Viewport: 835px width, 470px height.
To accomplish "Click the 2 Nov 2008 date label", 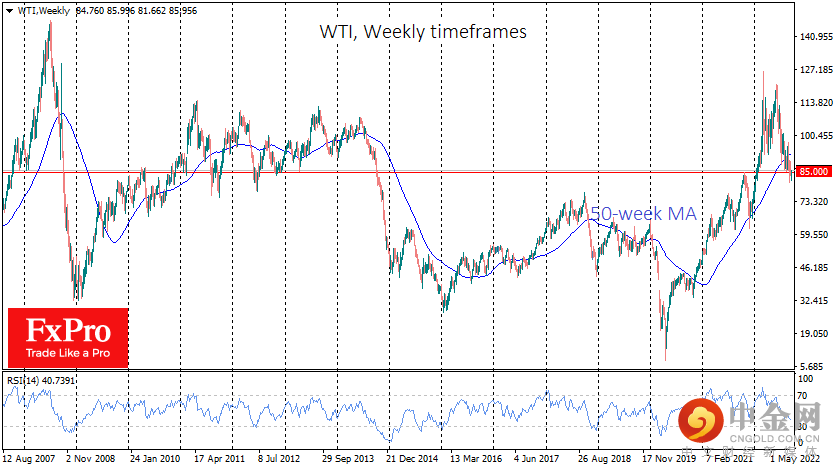I will [x=91, y=458].
